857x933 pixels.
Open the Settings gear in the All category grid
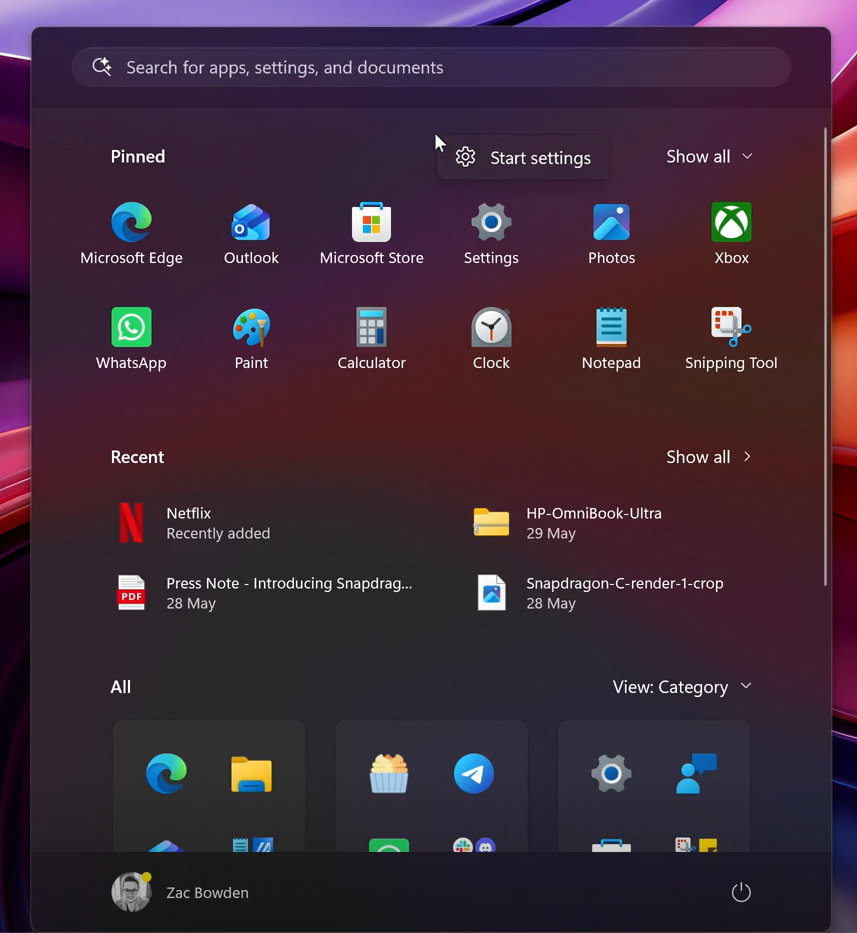[x=611, y=774]
